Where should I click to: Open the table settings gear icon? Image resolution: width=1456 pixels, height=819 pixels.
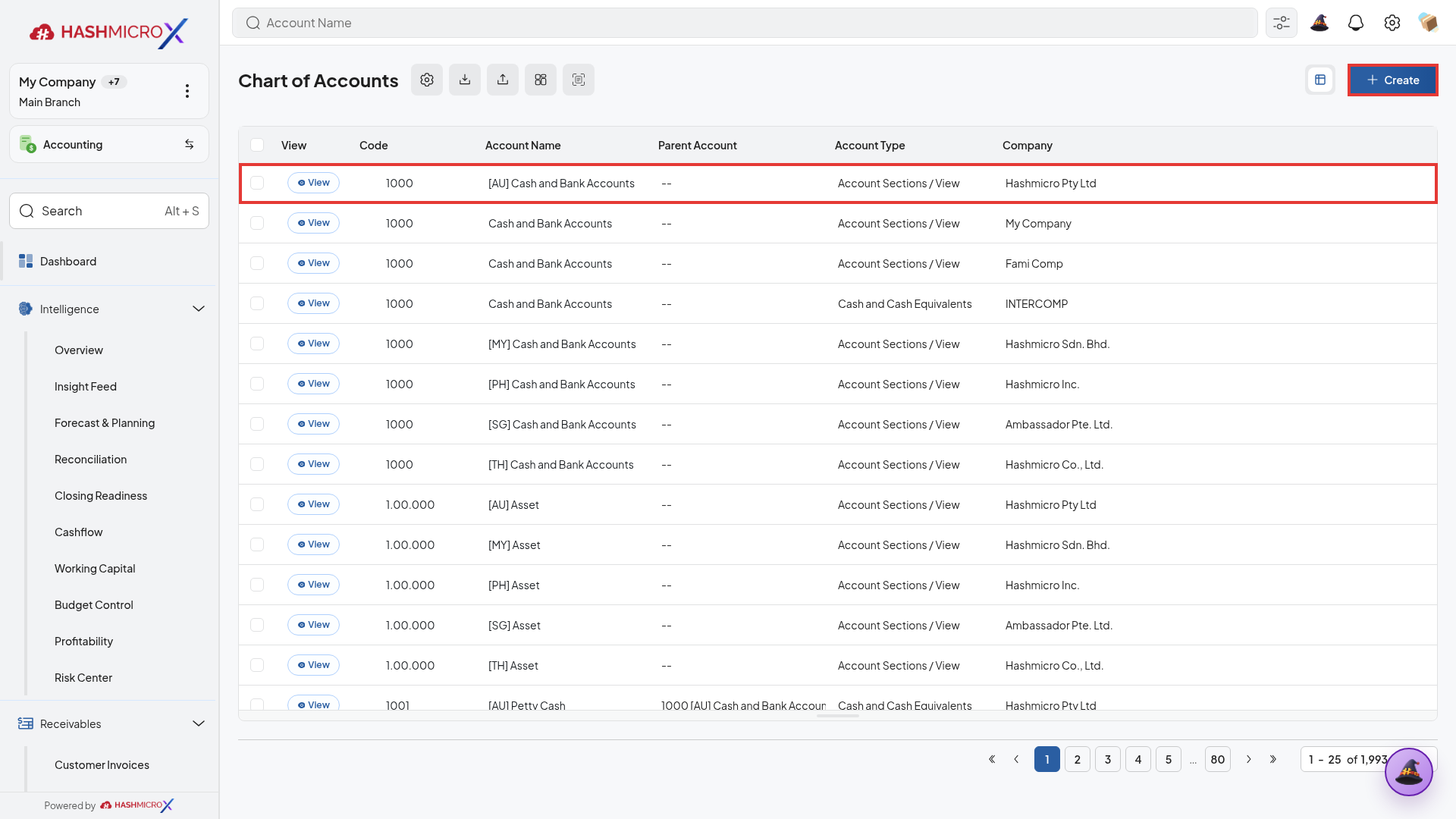[x=427, y=80]
